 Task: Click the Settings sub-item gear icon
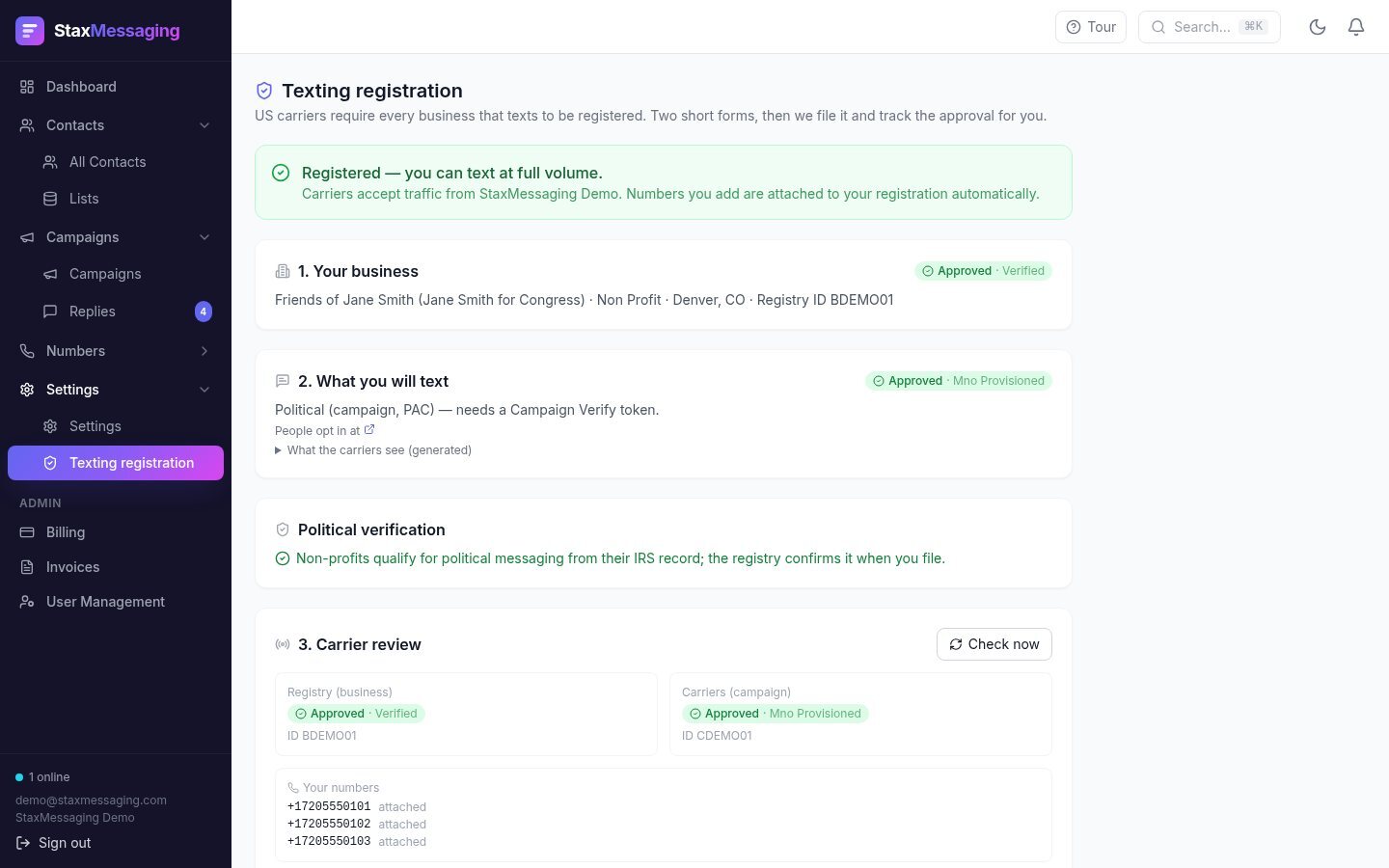pyautogui.click(x=50, y=426)
